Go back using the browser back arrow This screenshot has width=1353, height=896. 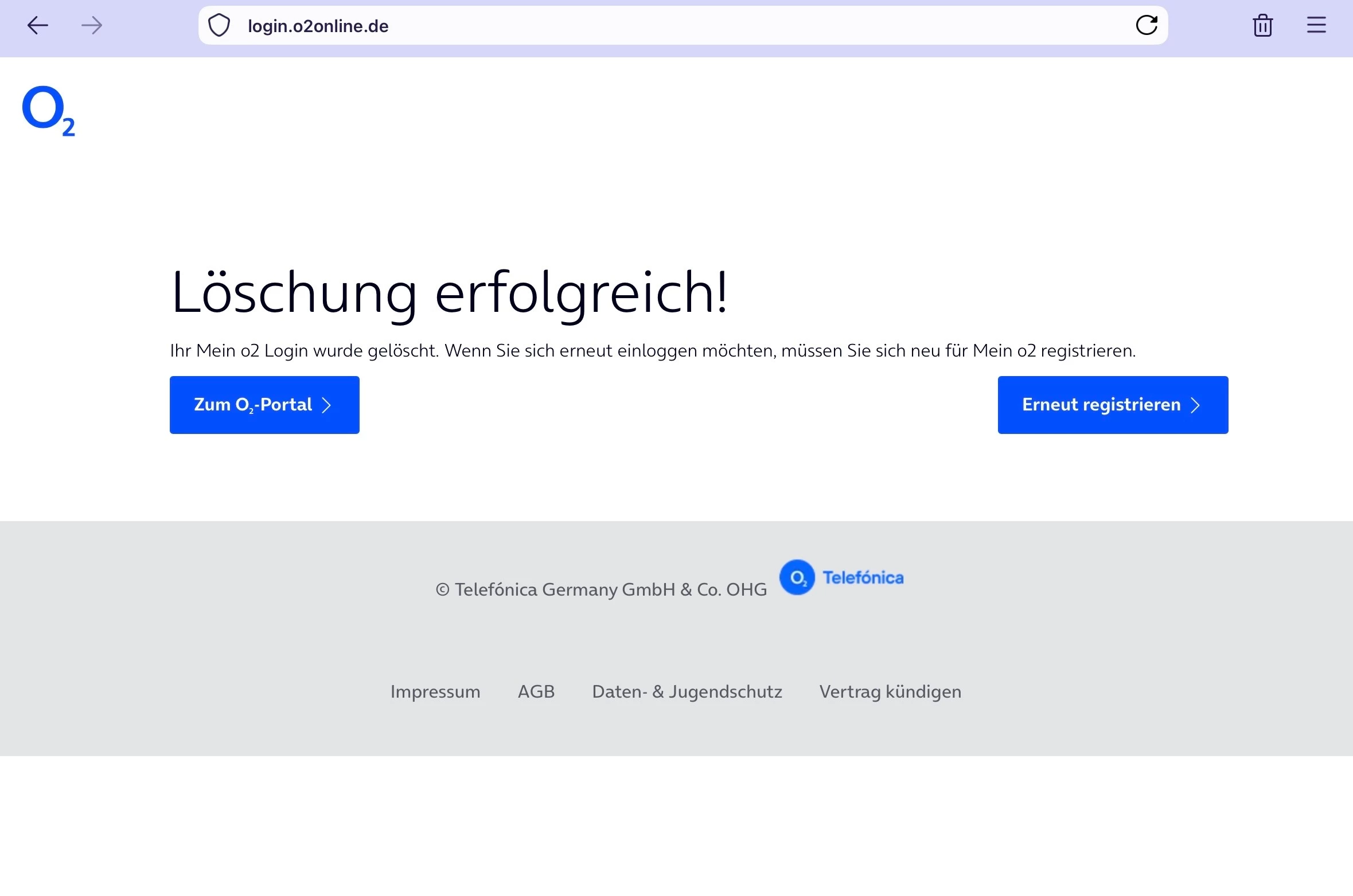(38, 26)
